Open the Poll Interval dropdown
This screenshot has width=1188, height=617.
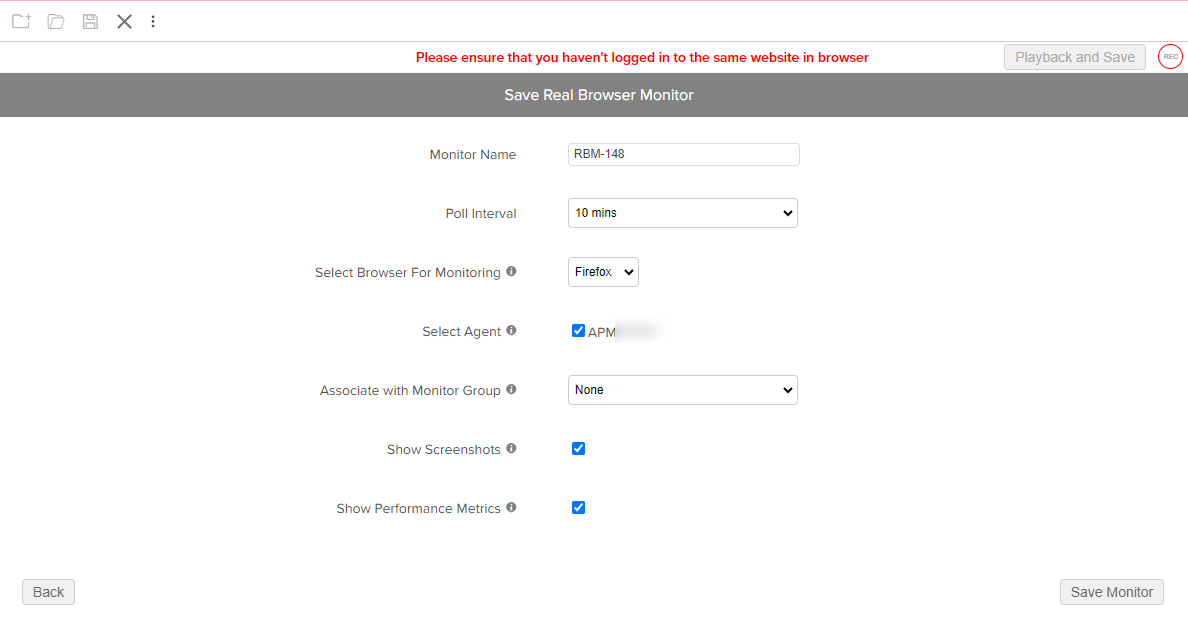coord(682,213)
